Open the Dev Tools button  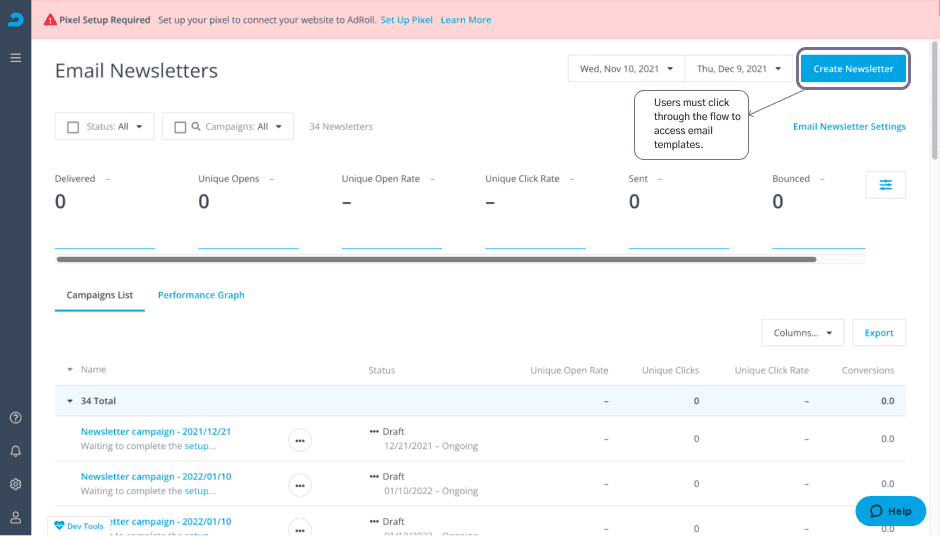(79, 526)
